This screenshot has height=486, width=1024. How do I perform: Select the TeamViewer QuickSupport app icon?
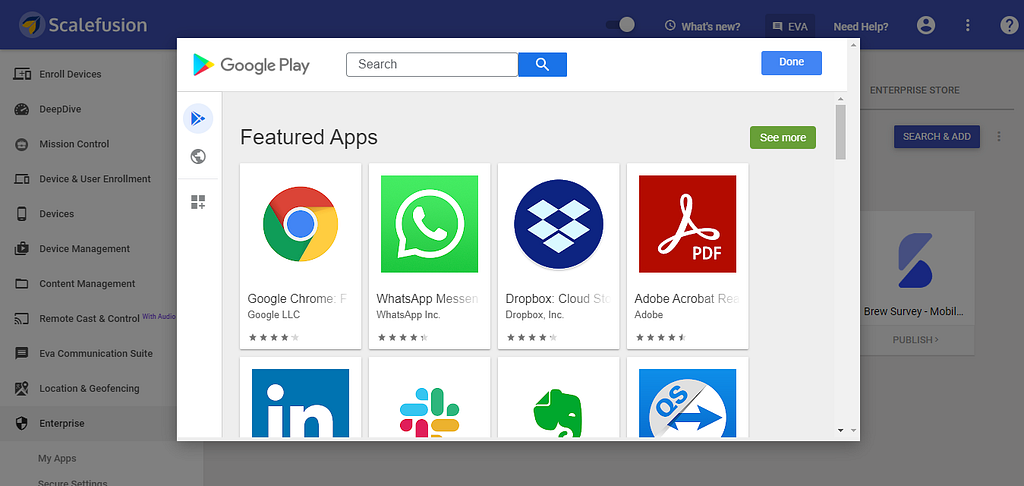coord(687,403)
